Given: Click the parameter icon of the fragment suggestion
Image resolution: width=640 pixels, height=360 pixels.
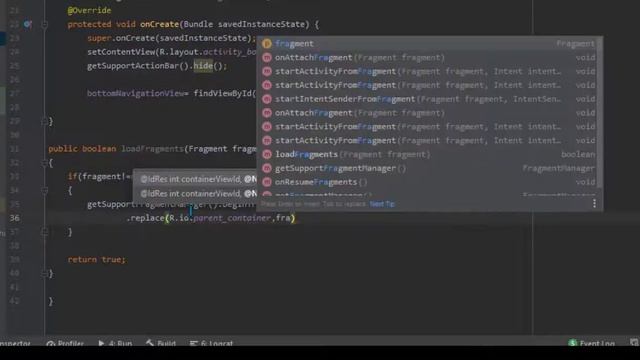Looking at the screenshot, I should click(267, 44).
